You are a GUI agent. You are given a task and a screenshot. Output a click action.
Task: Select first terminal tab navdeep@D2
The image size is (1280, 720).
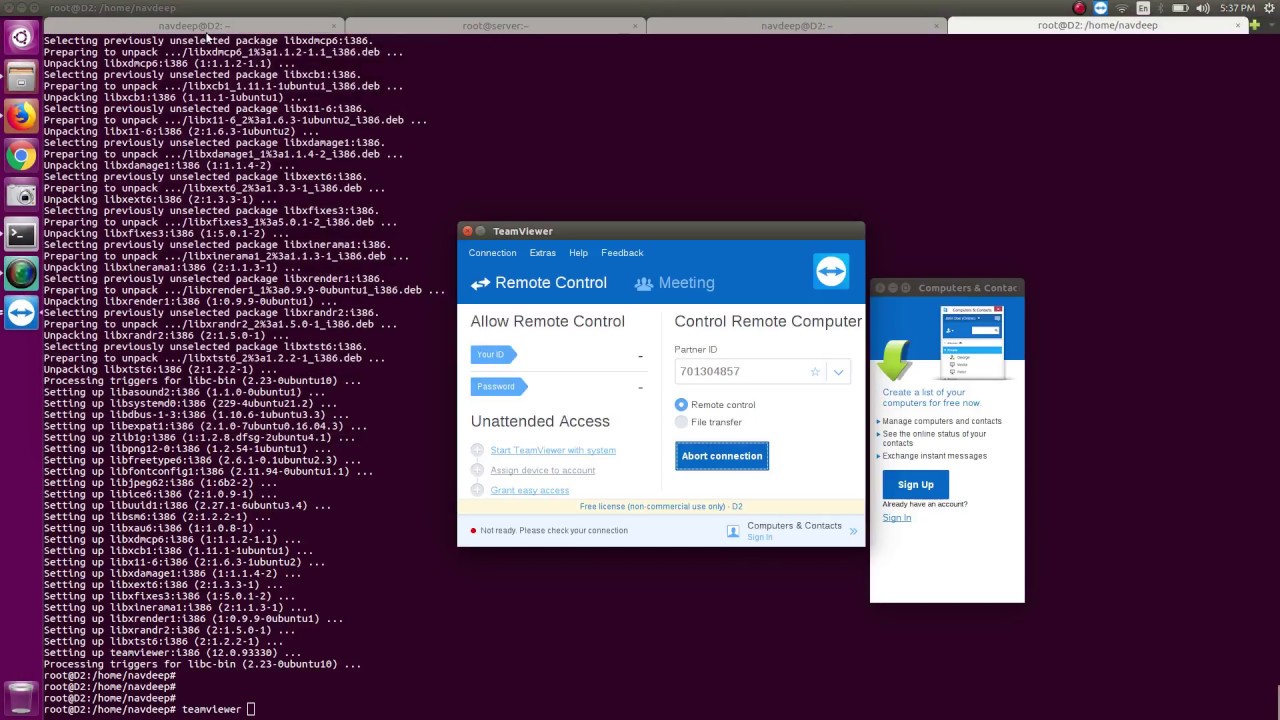click(193, 26)
